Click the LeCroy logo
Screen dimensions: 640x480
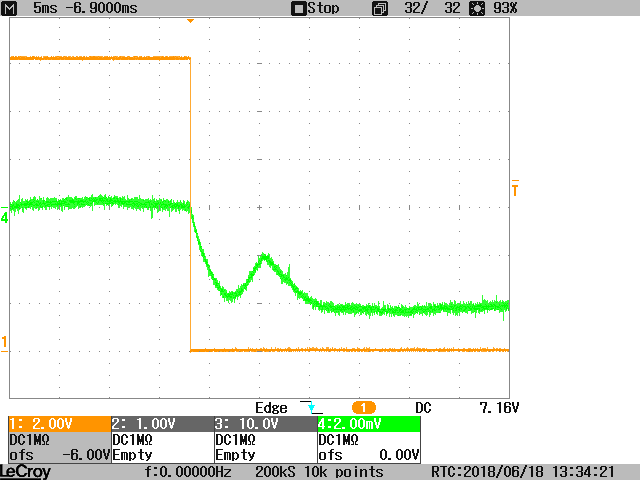(x=25, y=472)
